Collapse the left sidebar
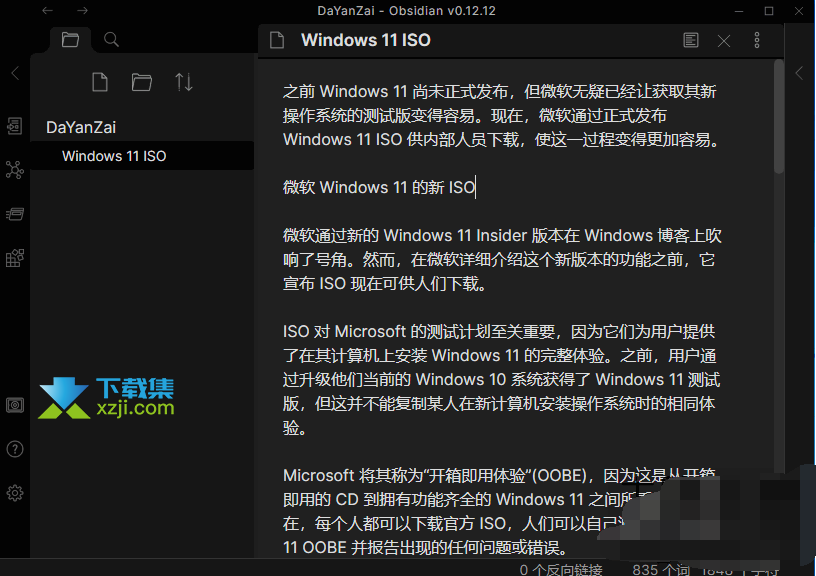Viewport: 816px width, 576px height. click(x=15, y=73)
